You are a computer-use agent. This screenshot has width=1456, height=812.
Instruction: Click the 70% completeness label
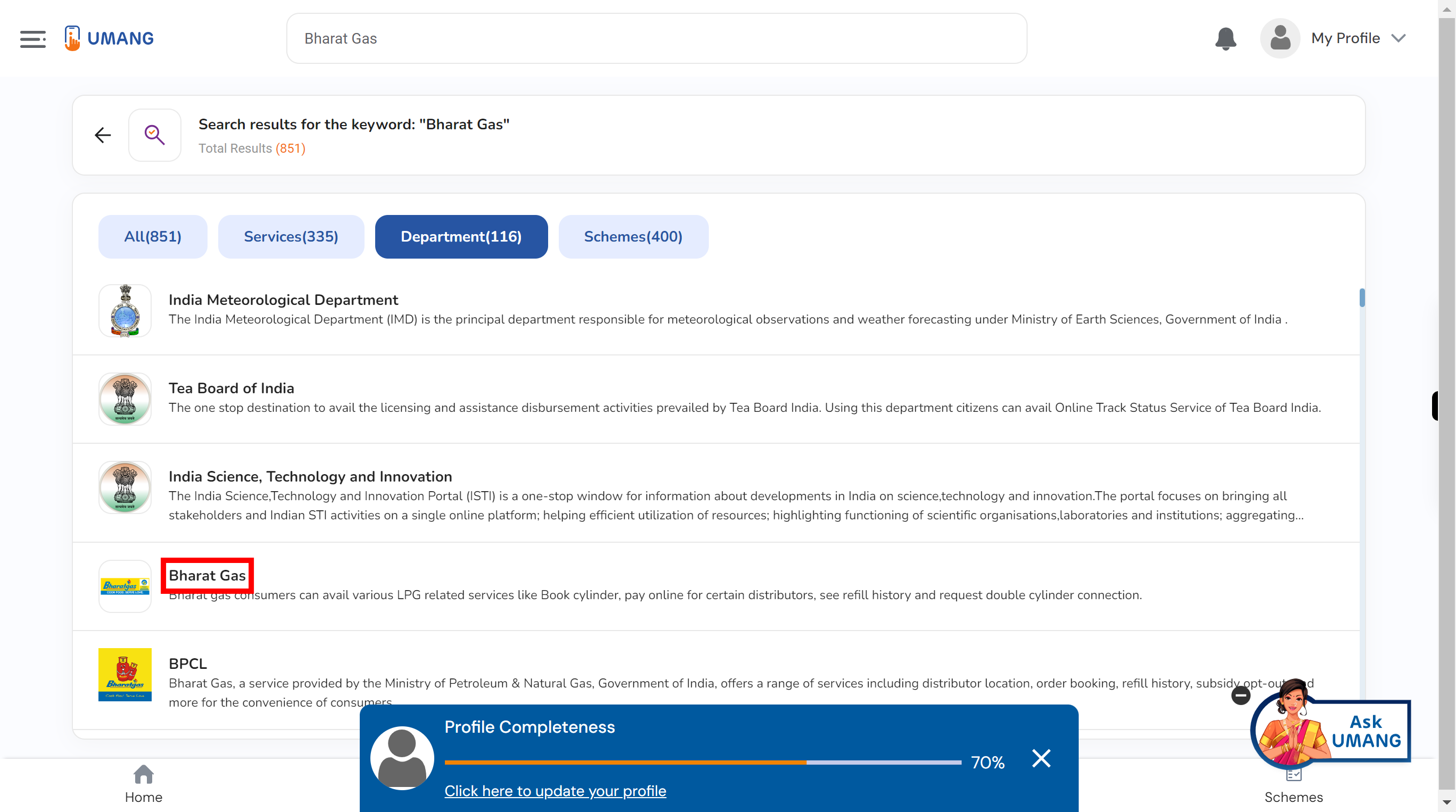(x=988, y=763)
